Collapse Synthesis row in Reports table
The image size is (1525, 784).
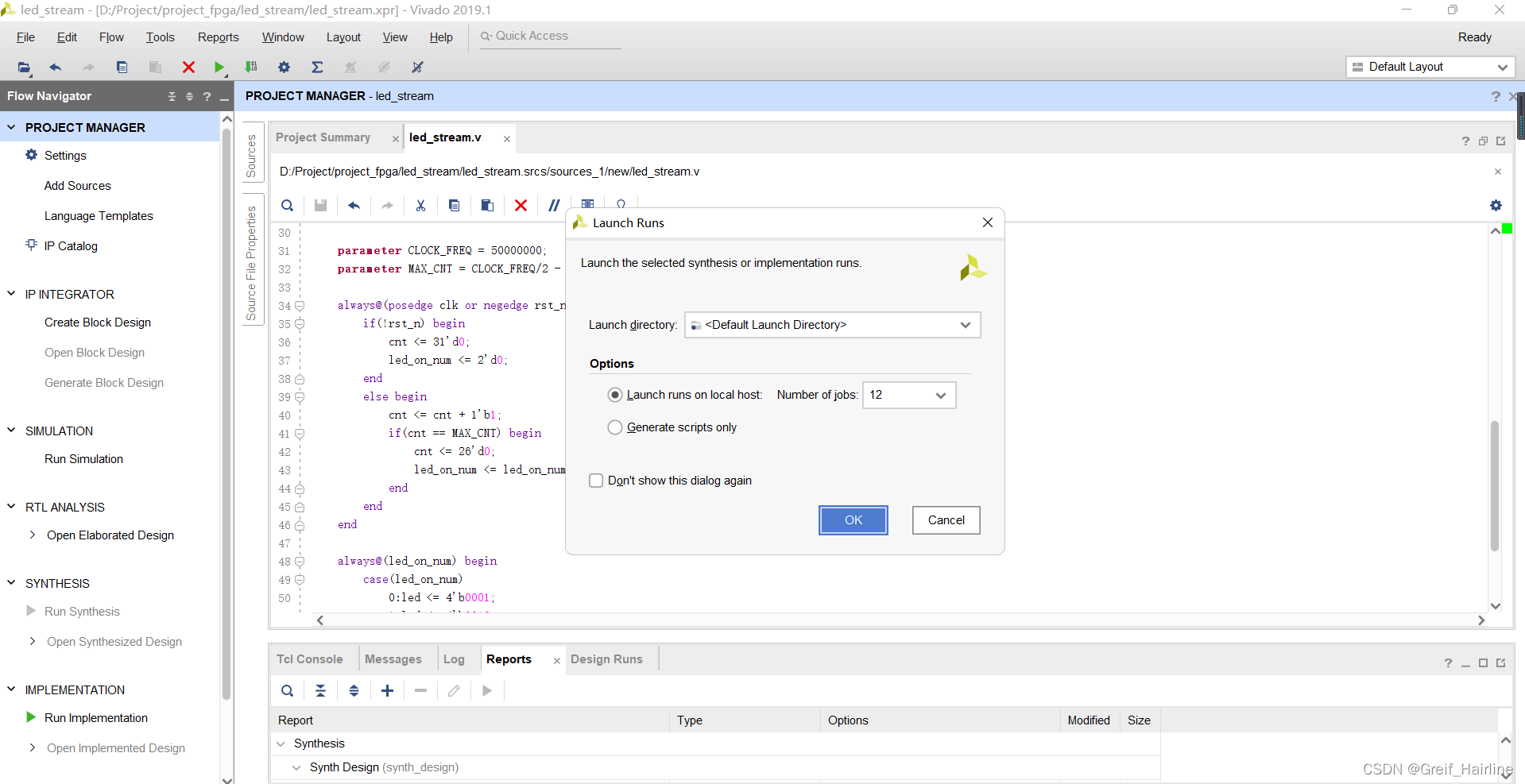281,744
